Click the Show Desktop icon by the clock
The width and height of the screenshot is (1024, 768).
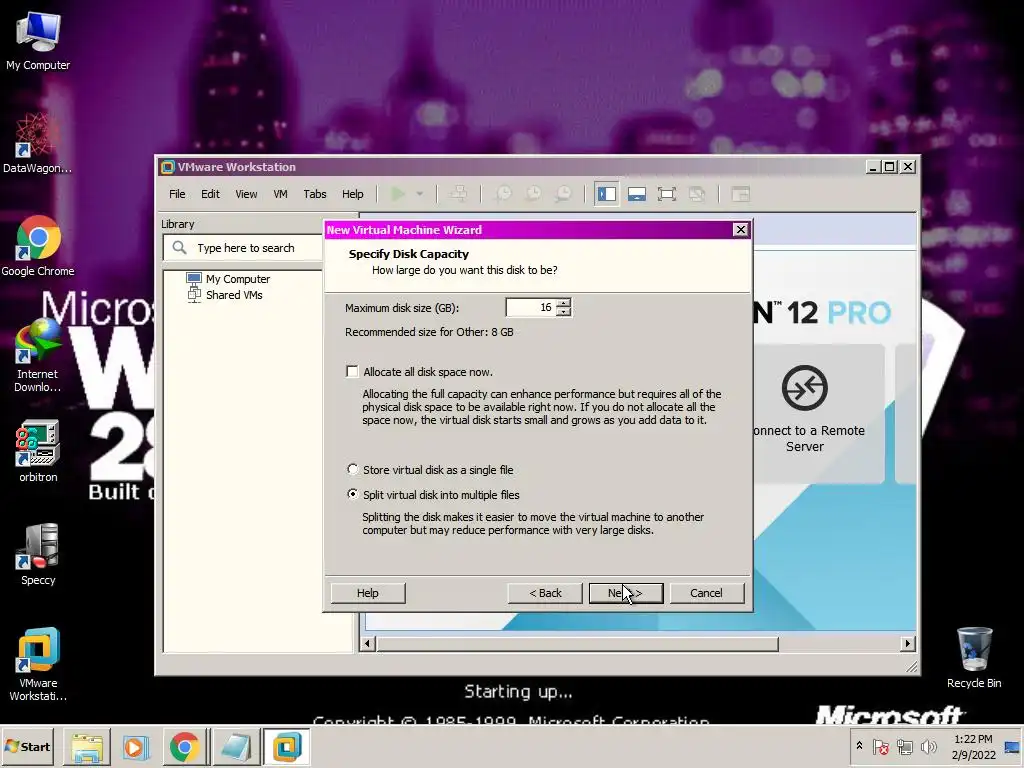tap(1012, 746)
